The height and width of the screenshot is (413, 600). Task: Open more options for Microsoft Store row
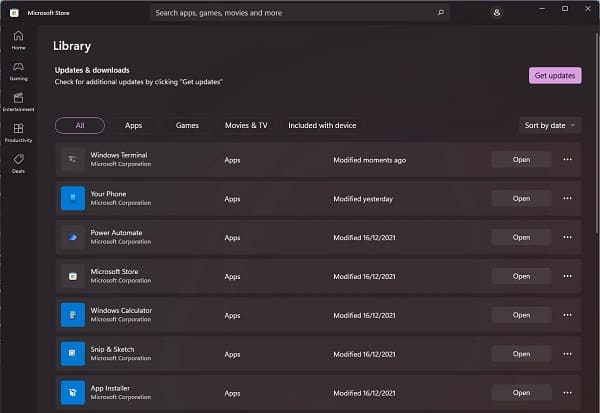click(567, 276)
